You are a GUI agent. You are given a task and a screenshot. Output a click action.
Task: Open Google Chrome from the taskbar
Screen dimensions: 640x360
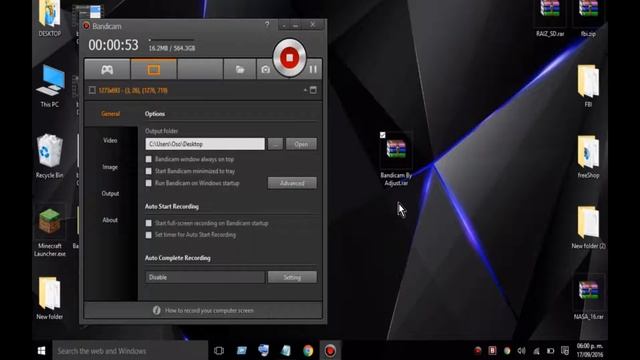click(x=308, y=351)
